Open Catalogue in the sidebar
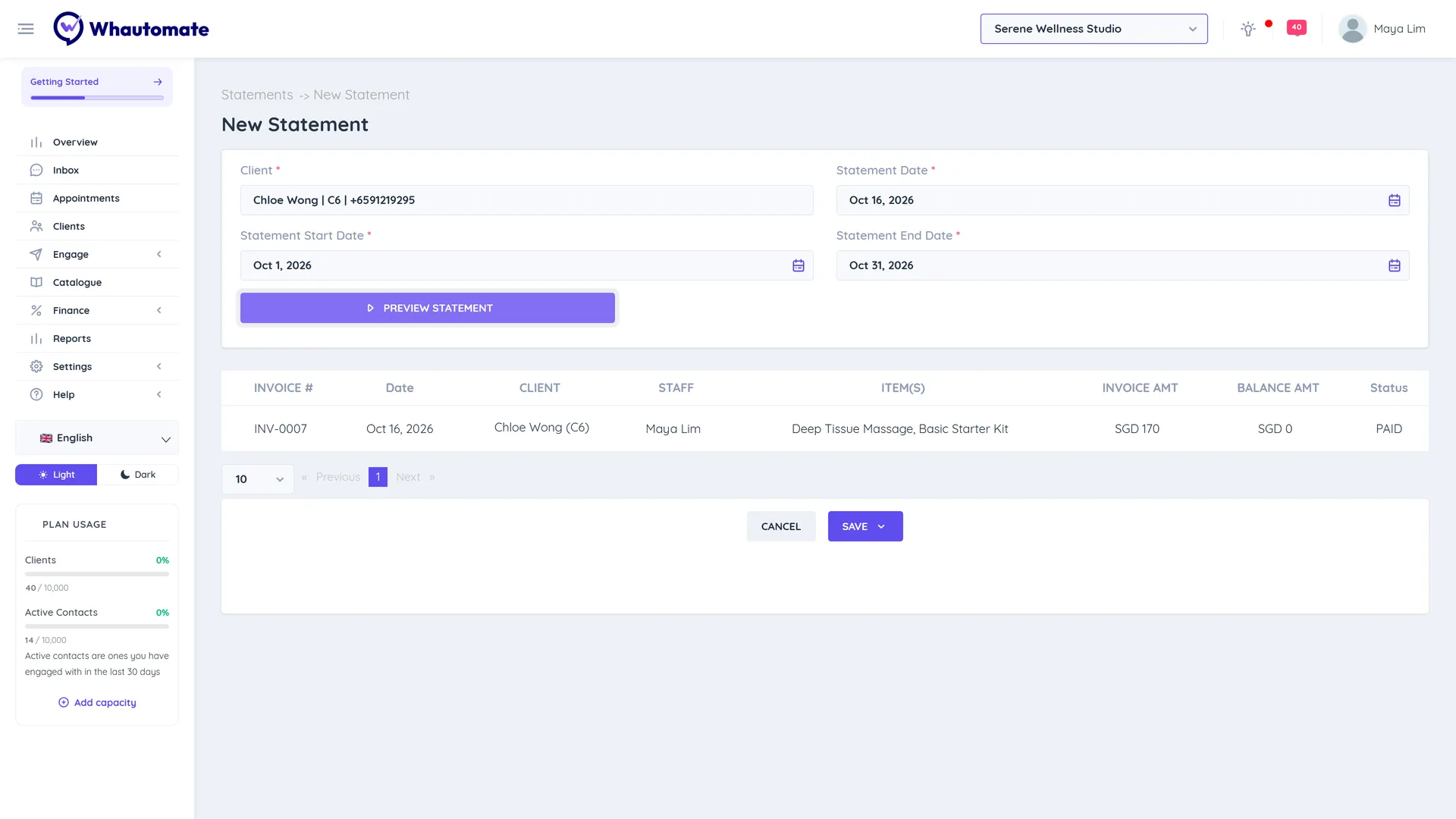Image resolution: width=1456 pixels, height=819 pixels. (77, 282)
